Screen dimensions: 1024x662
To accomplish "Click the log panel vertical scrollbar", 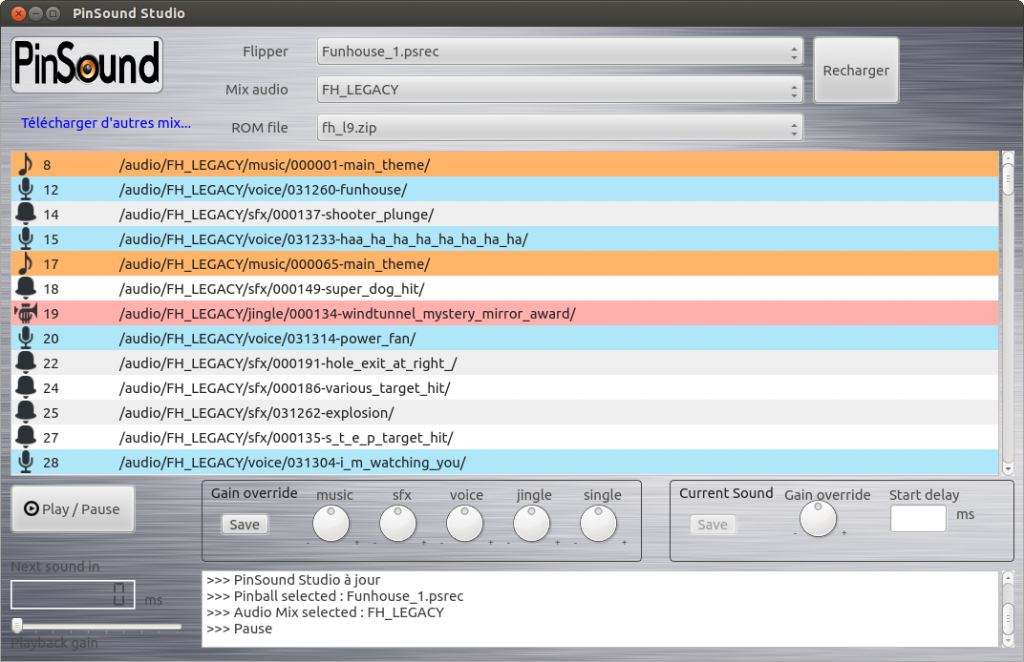I will [1008, 609].
